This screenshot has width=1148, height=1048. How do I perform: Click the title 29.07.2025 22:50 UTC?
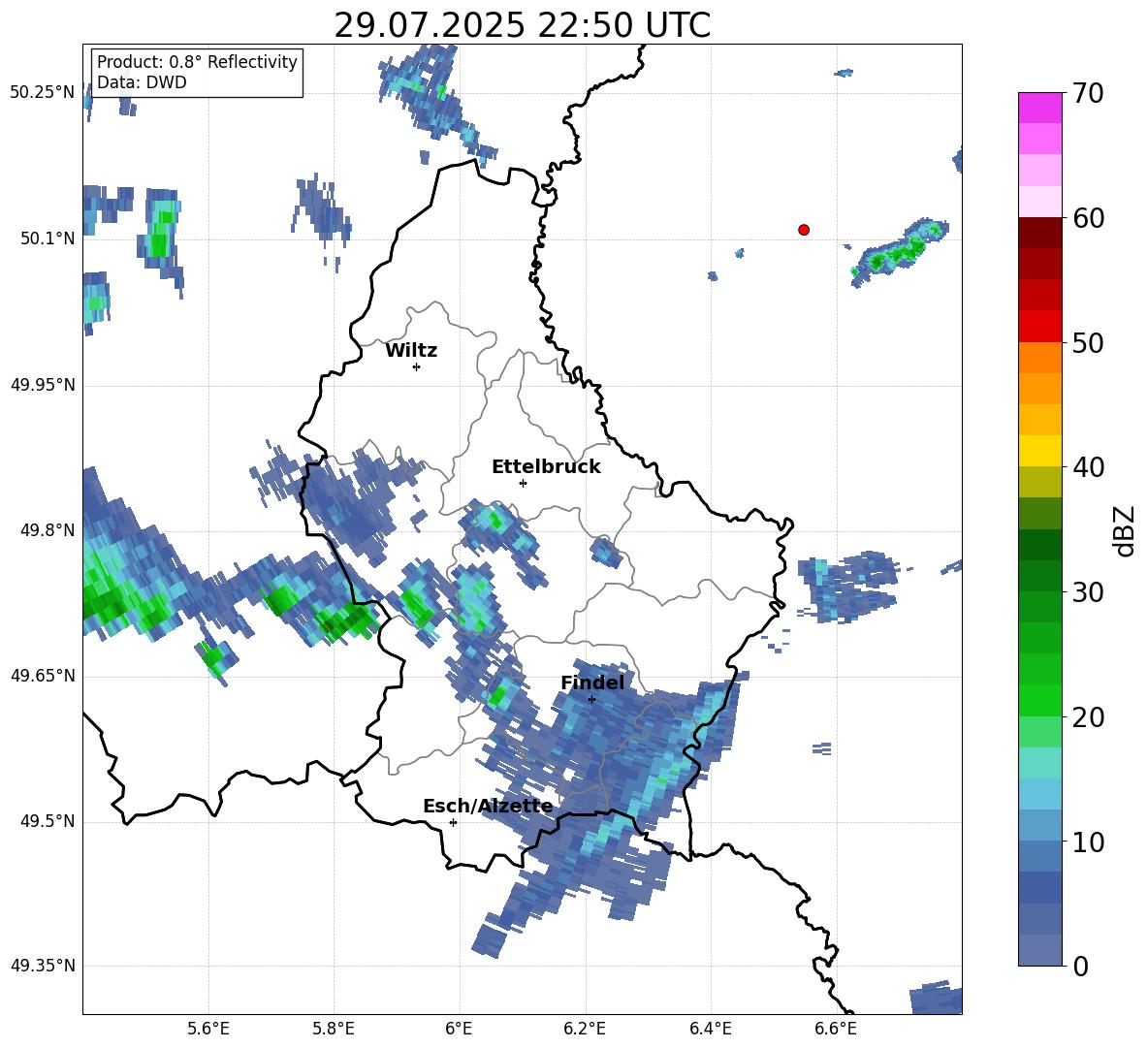point(522,25)
